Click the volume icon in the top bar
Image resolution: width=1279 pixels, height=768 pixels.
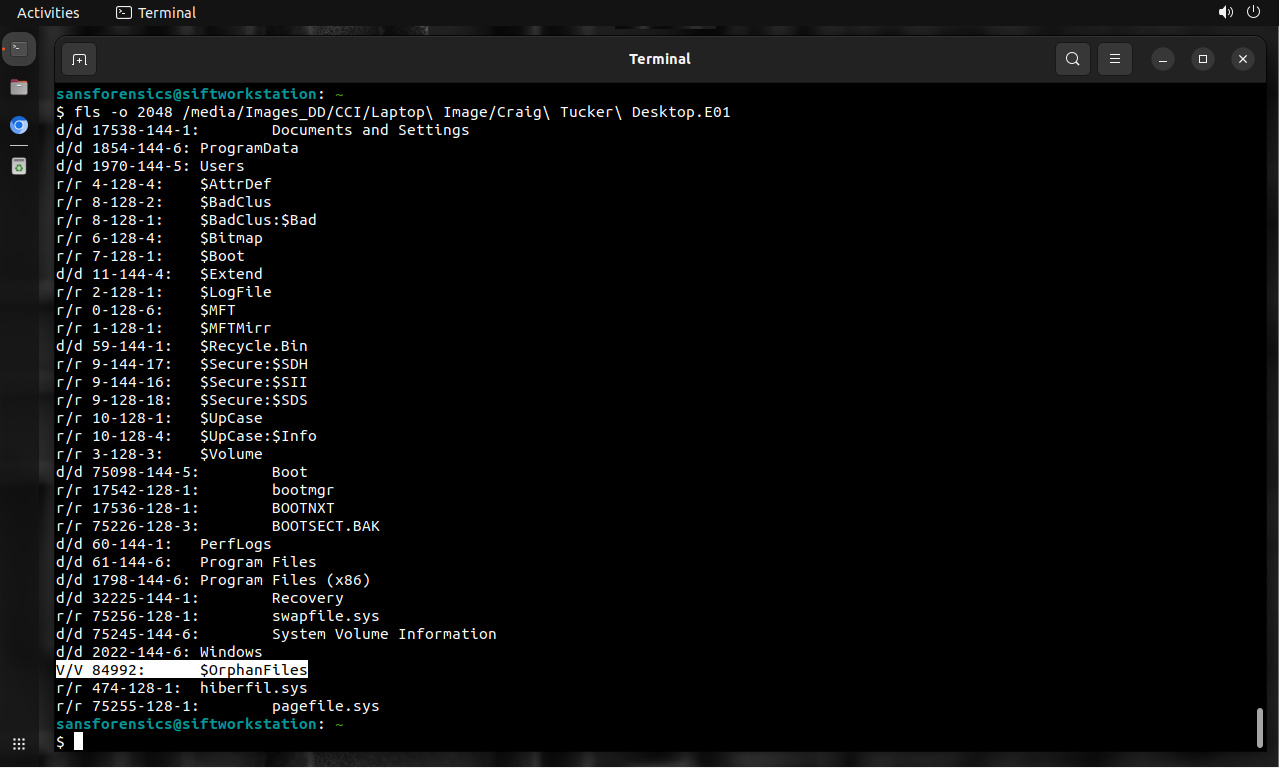pos(1225,13)
